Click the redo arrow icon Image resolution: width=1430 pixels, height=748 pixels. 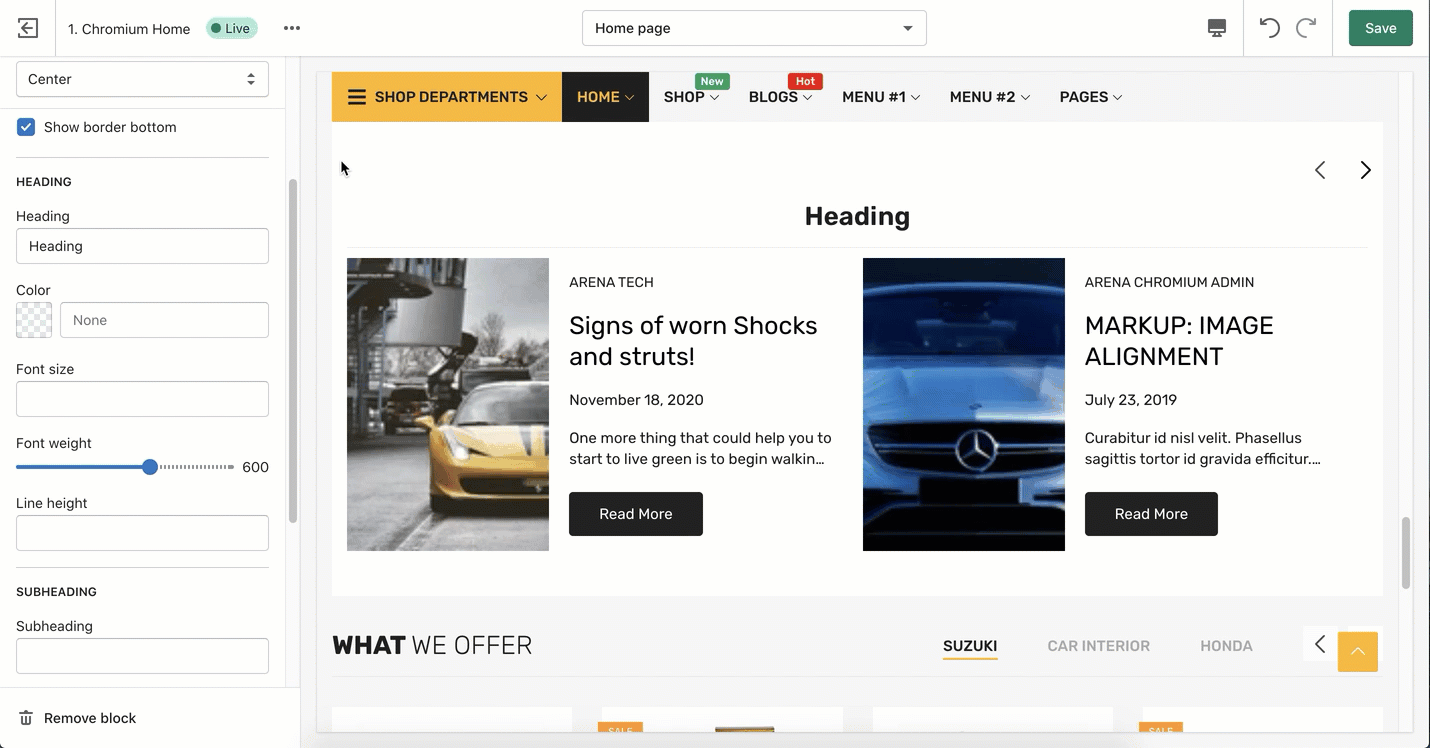coord(1306,28)
